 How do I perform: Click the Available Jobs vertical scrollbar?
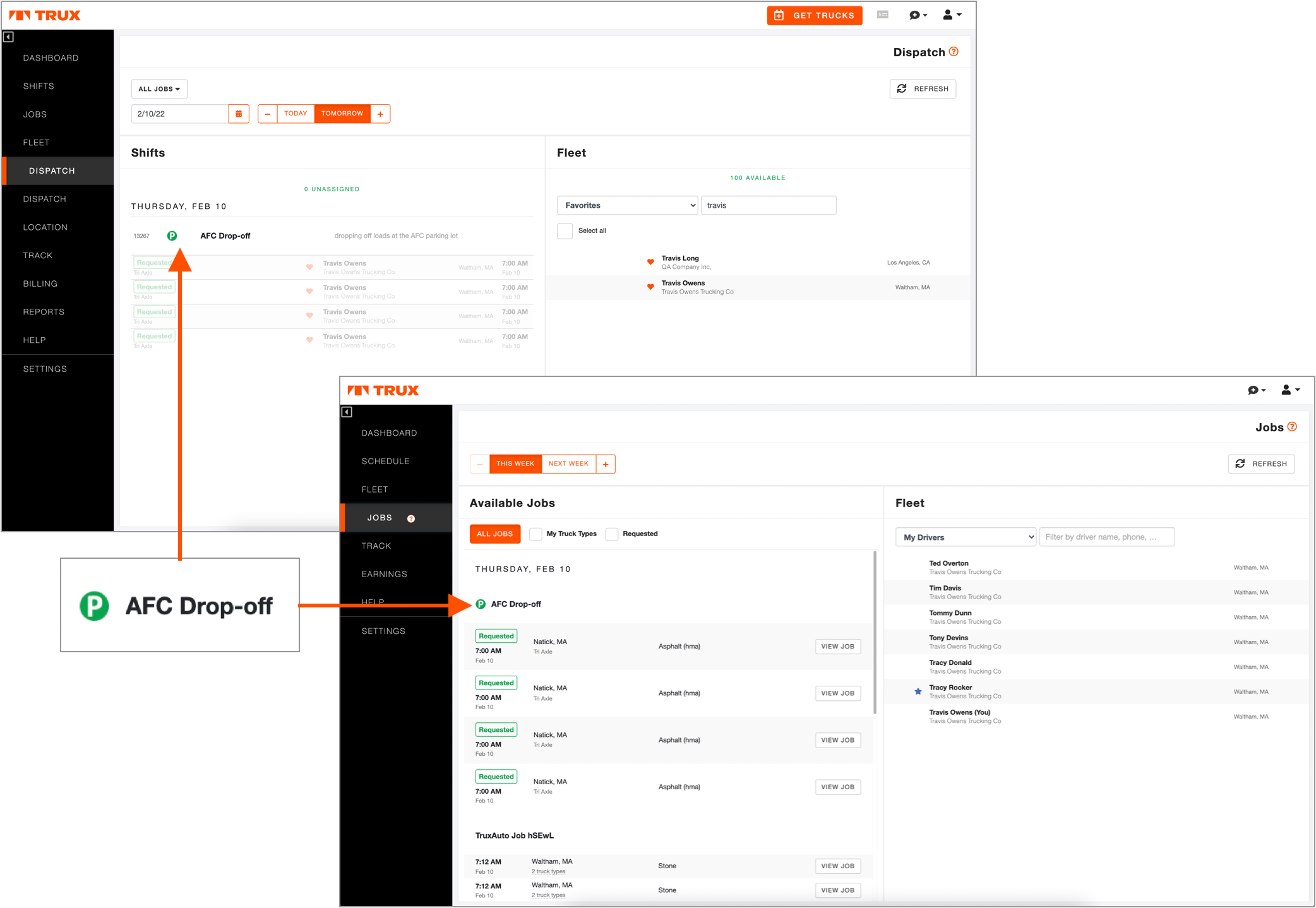click(x=875, y=633)
